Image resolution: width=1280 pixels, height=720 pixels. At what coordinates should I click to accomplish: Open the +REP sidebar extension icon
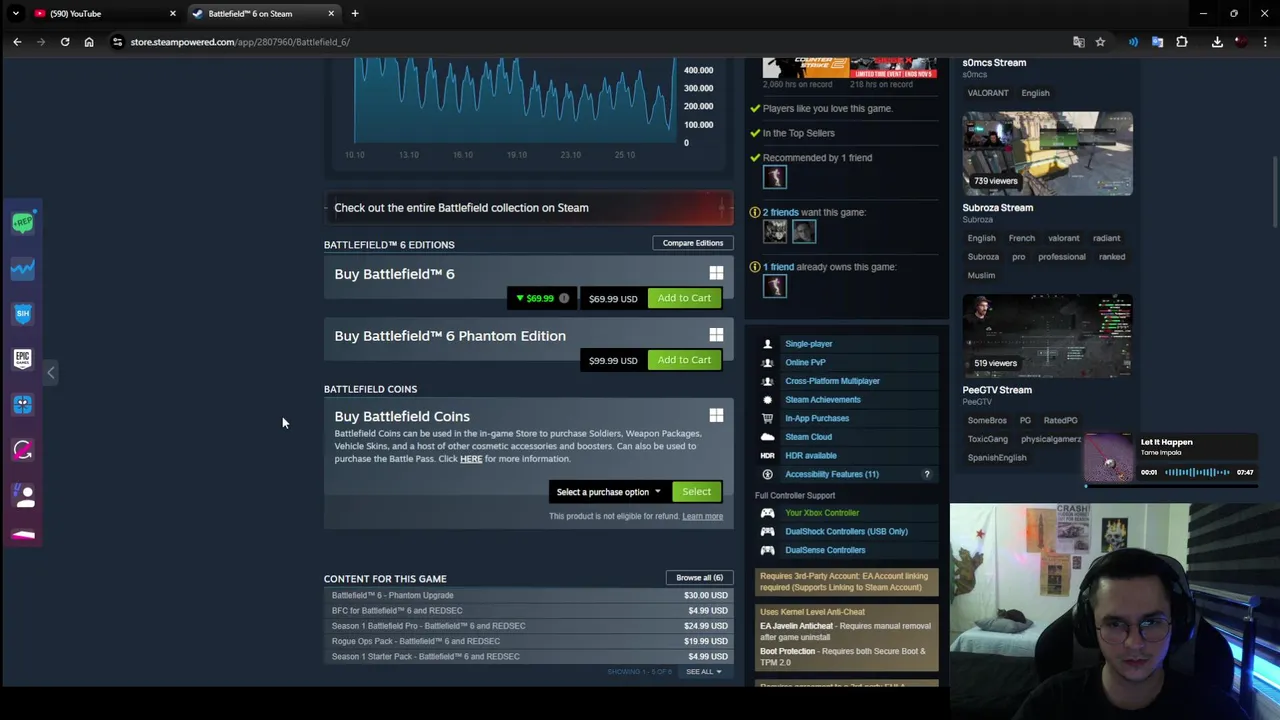tap(23, 223)
